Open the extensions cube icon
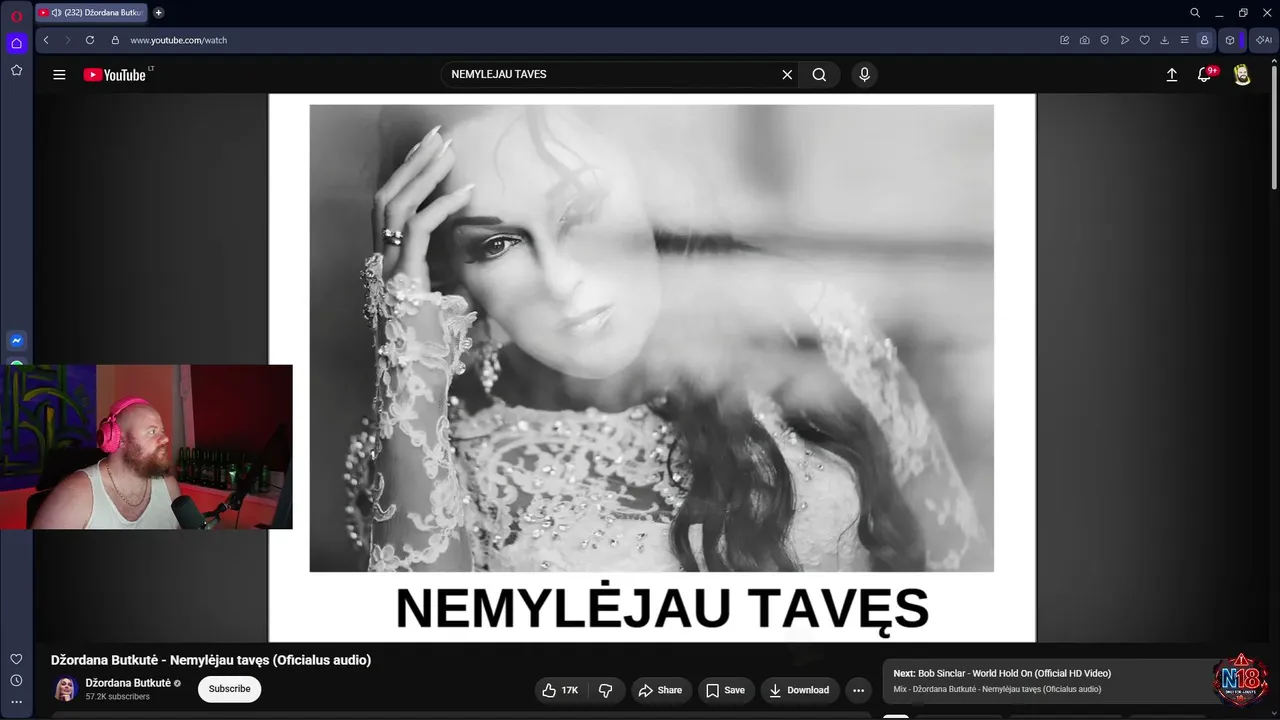 pyautogui.click(x=1230, y=40)
